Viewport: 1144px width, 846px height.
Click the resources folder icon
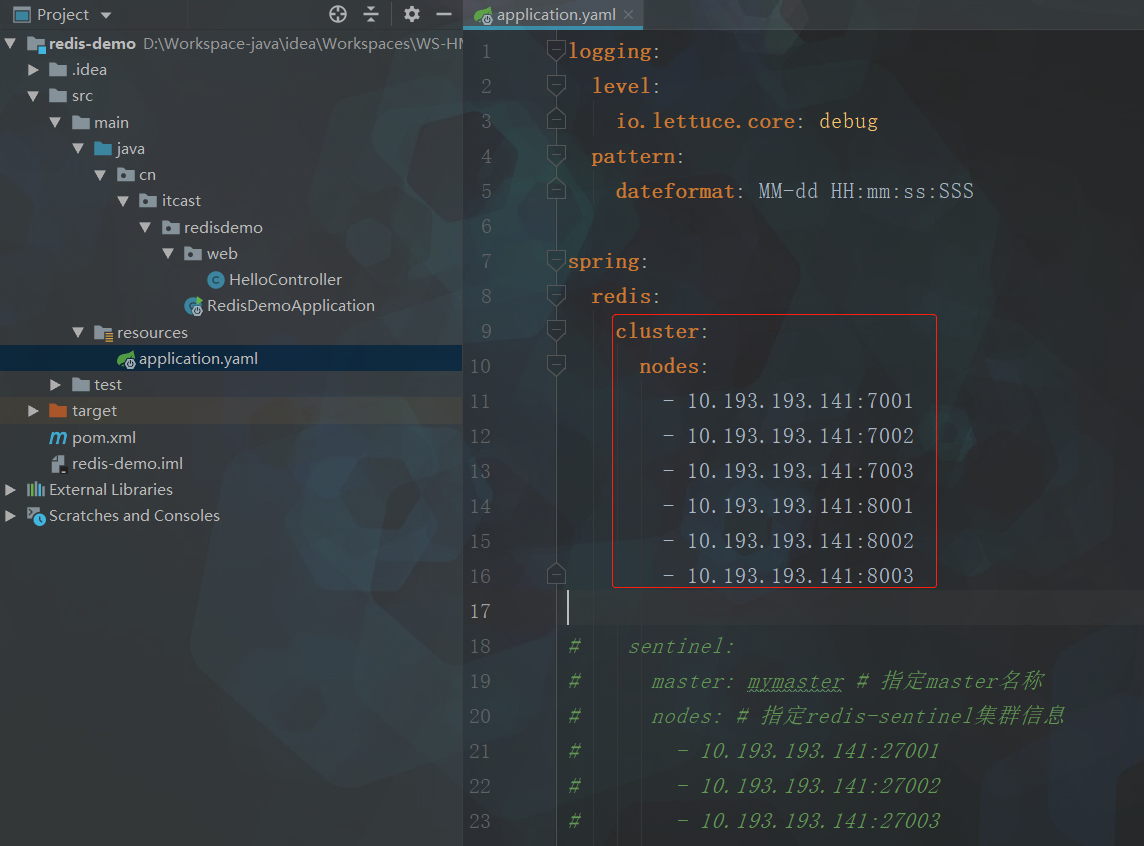coord(104,333)
